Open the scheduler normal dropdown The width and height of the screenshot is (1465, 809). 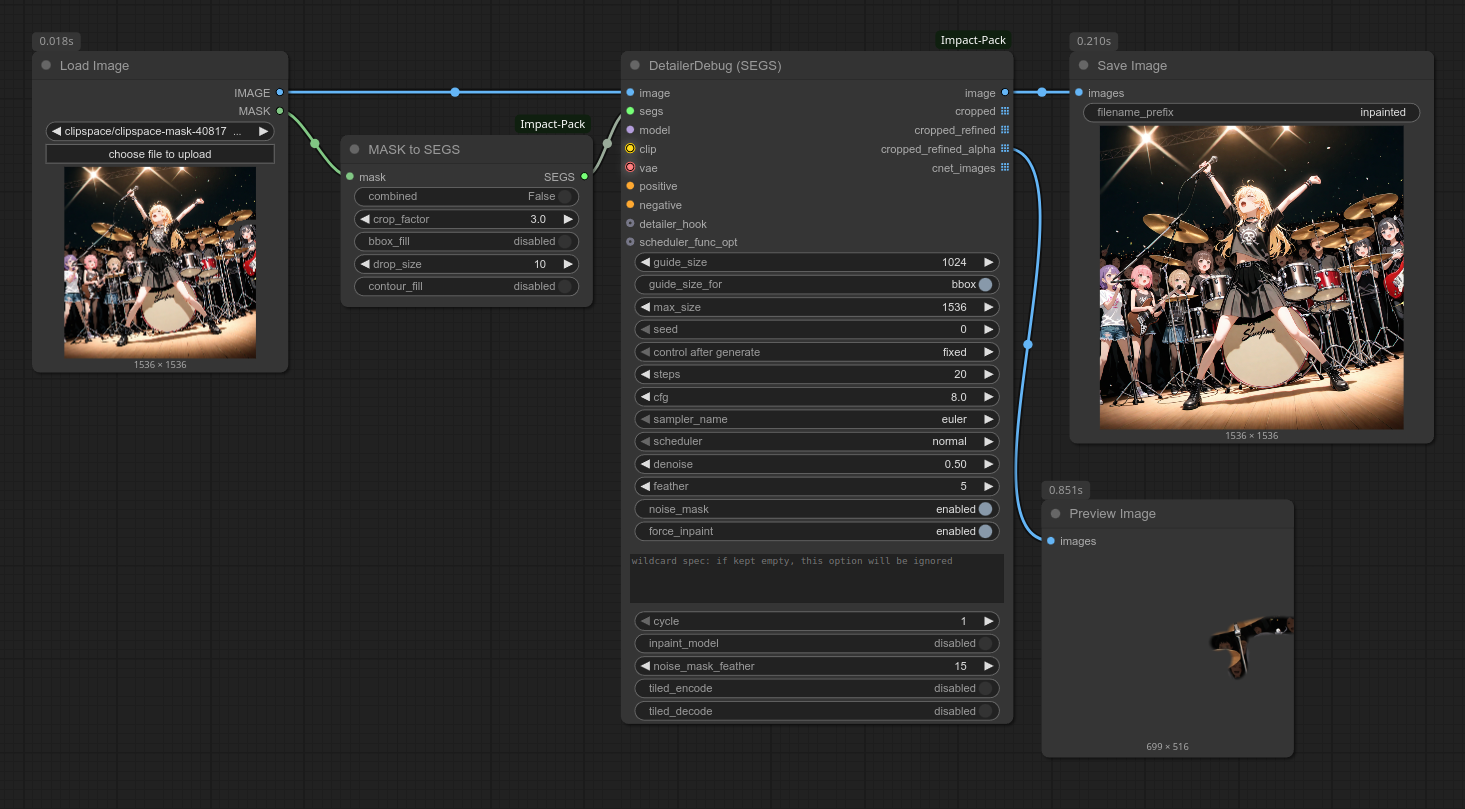817,441
